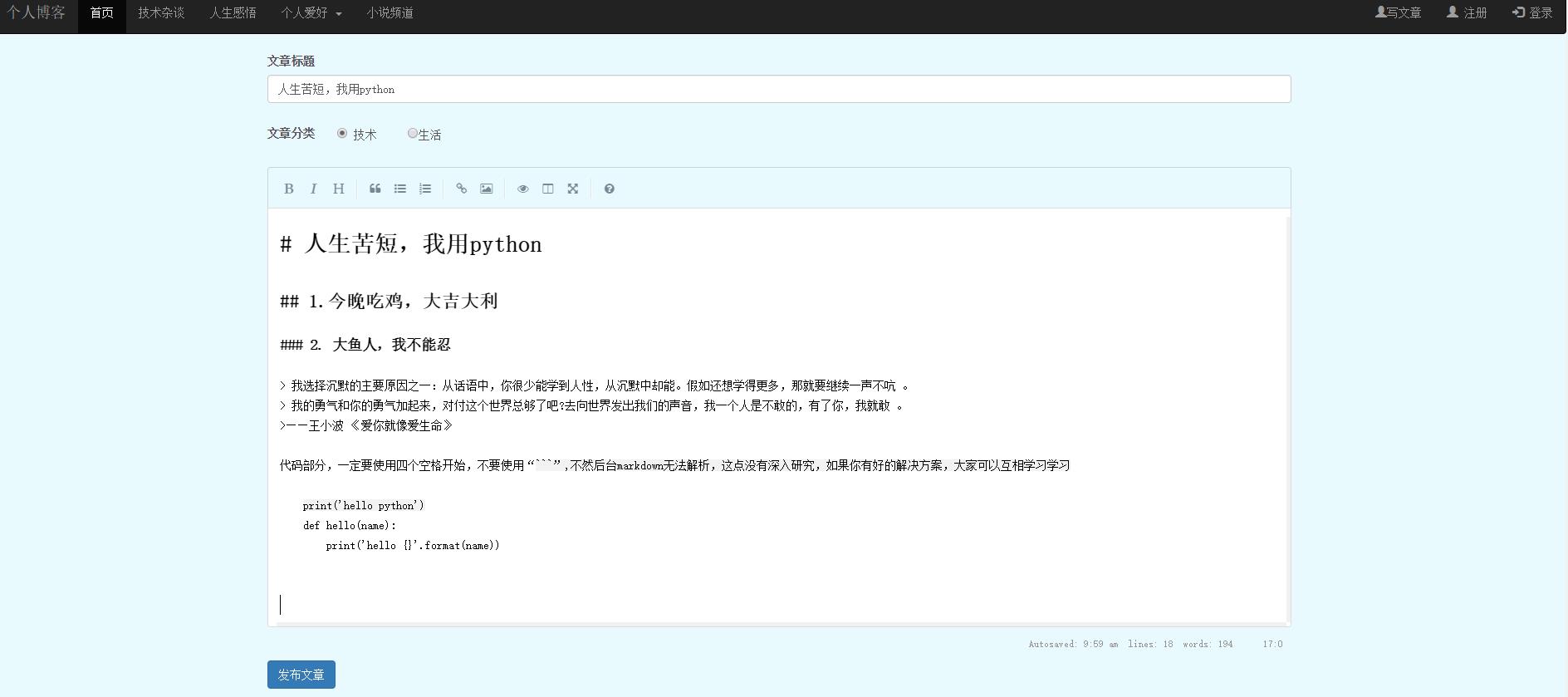The height and width of the screenshot is (697, 1568).
Task: Insert a heading with the H icon
Action: click(x=338, y=189)
